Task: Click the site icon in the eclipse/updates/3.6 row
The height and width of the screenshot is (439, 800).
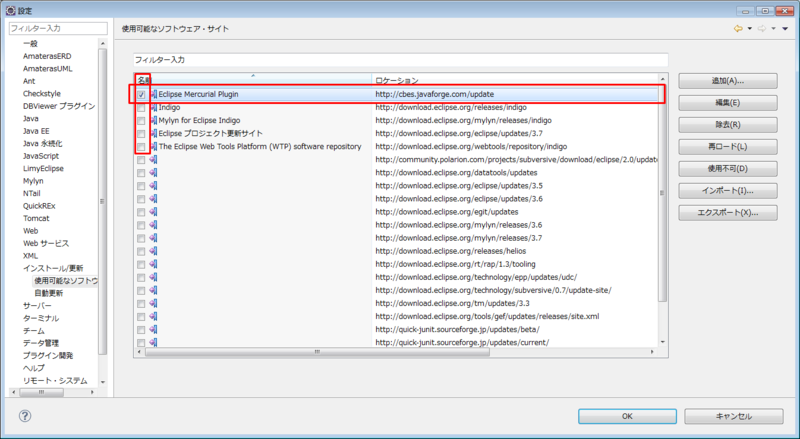Action: pos(153,199)
